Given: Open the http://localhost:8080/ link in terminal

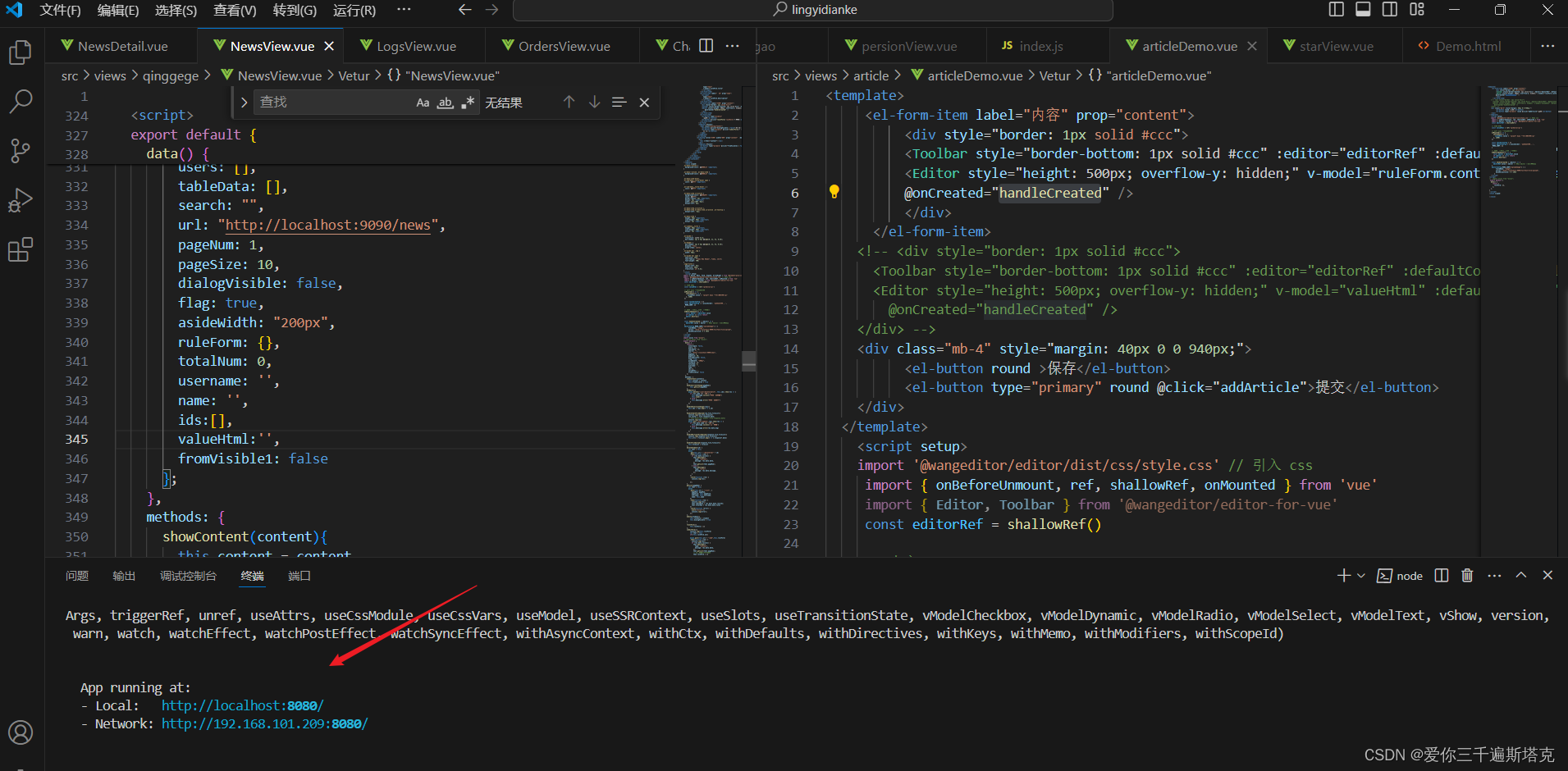Looking at the screenshot, I should point(241,705).
